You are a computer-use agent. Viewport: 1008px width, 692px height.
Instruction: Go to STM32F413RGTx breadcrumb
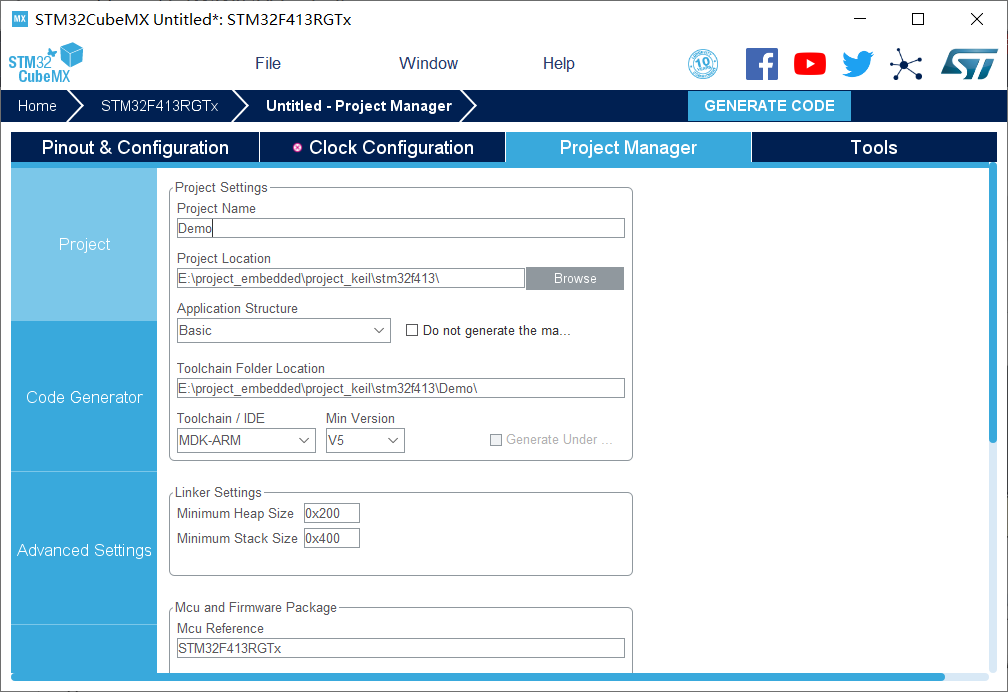tap(159, 106)
